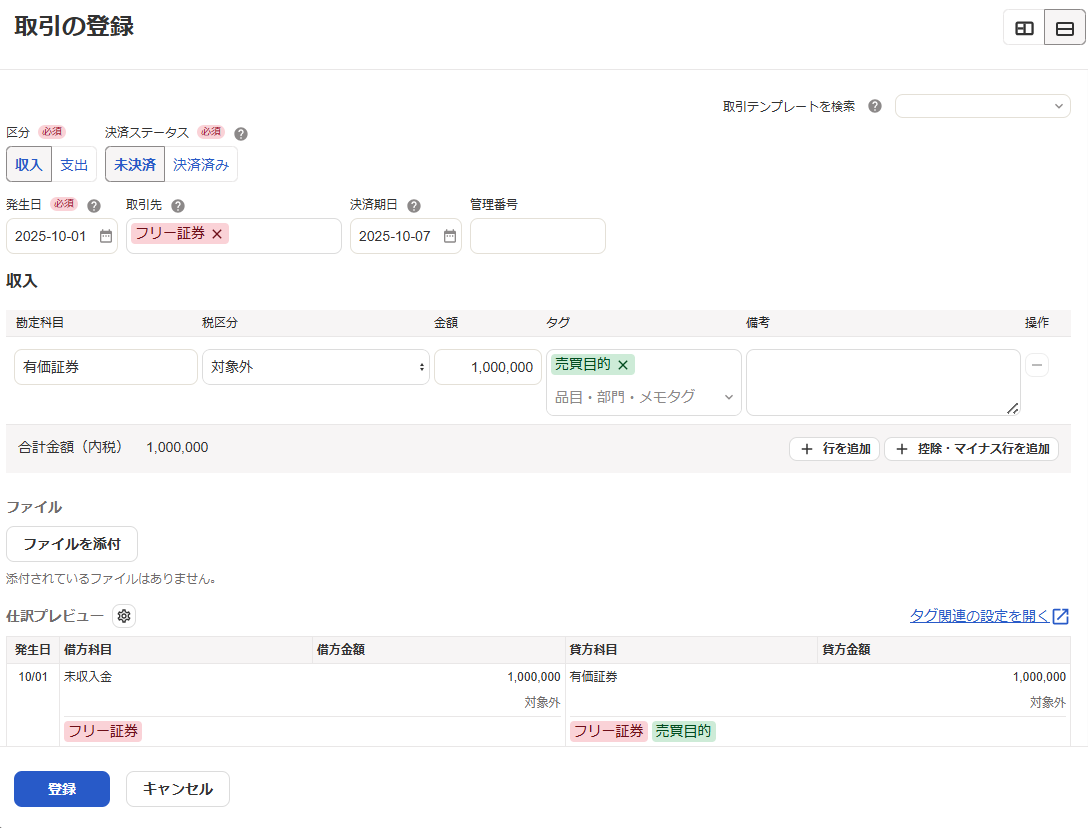This screenshot has height=828, width=1088.
Task: Click the 金額 field showing 1,000,000
Action: [x=488, y=367]
